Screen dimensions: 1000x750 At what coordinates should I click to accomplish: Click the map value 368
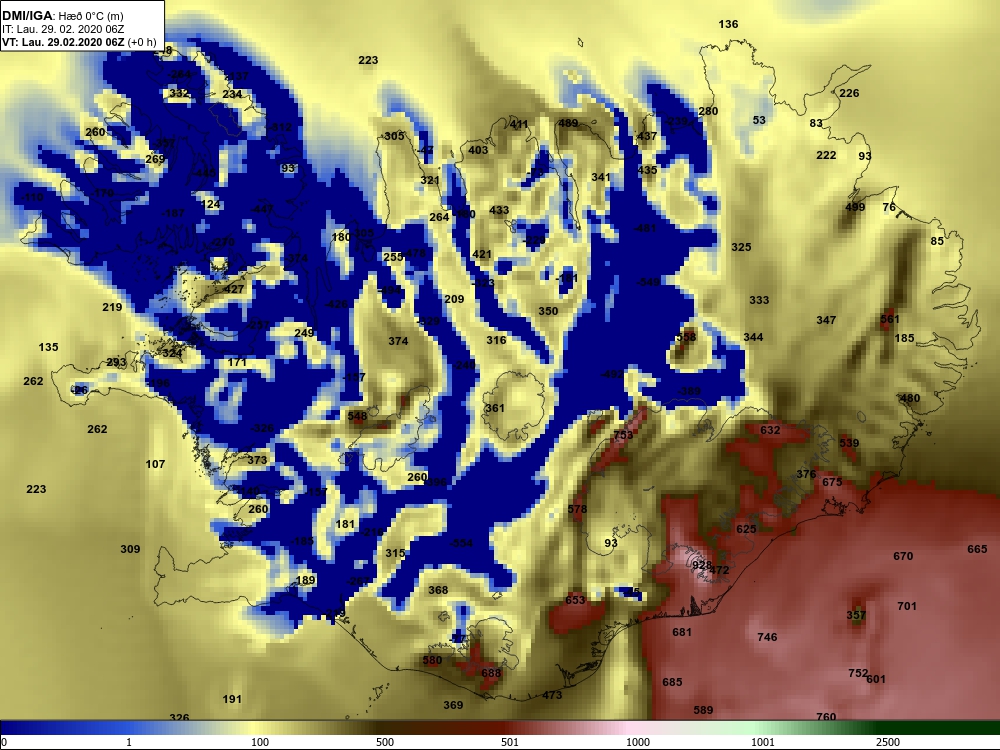[438, 590]
